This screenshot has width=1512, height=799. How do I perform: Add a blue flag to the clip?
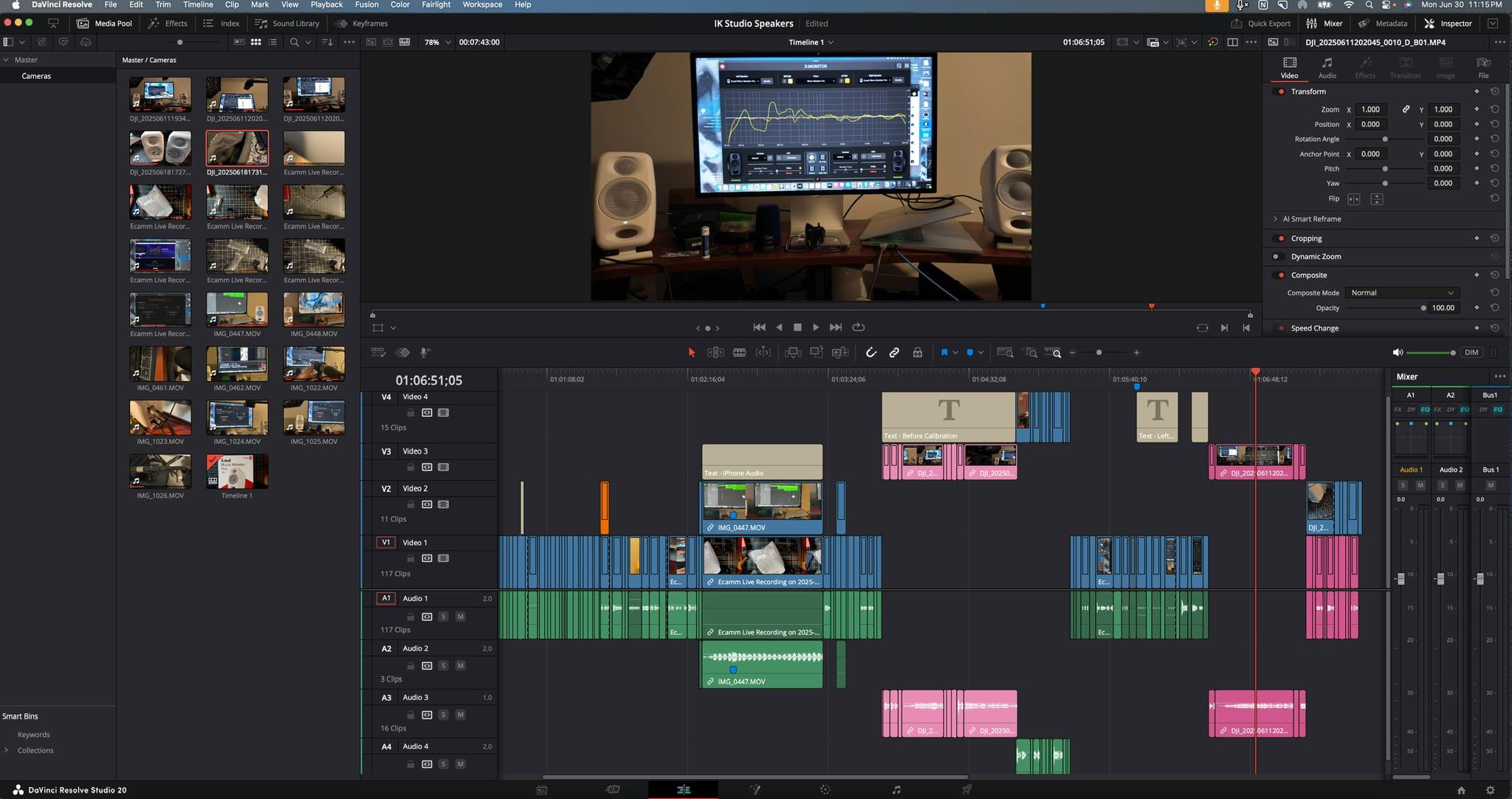point(944,353)
